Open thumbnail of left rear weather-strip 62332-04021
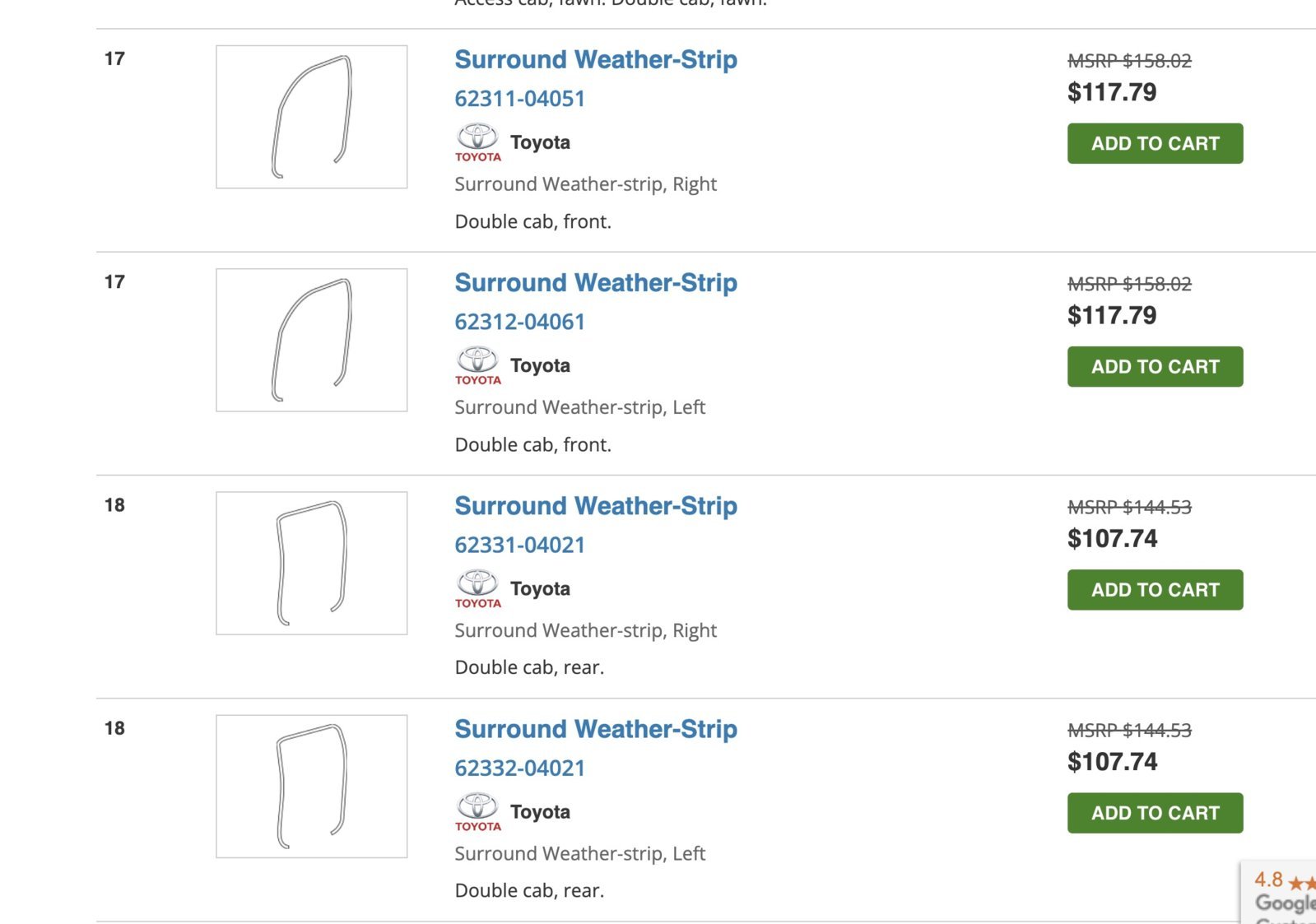The width and height of the screenshot is (1316, 924). pyautogui.click(x=312, y=787)
